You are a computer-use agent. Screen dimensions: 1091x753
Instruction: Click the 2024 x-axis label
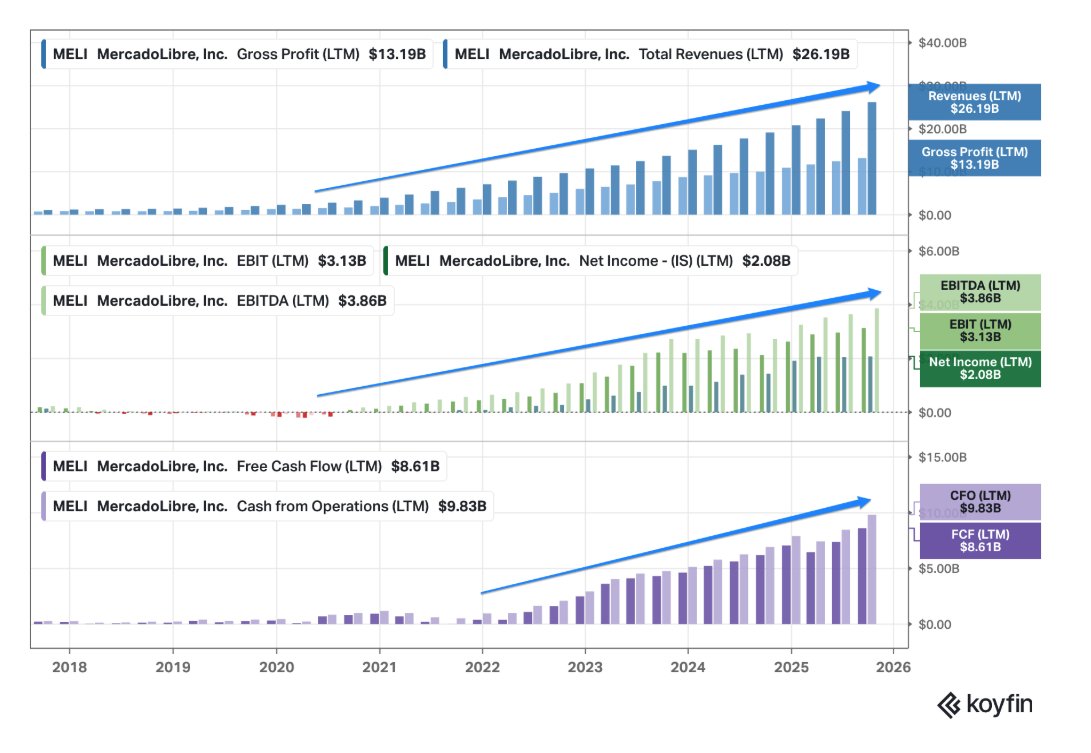point(688,667)
